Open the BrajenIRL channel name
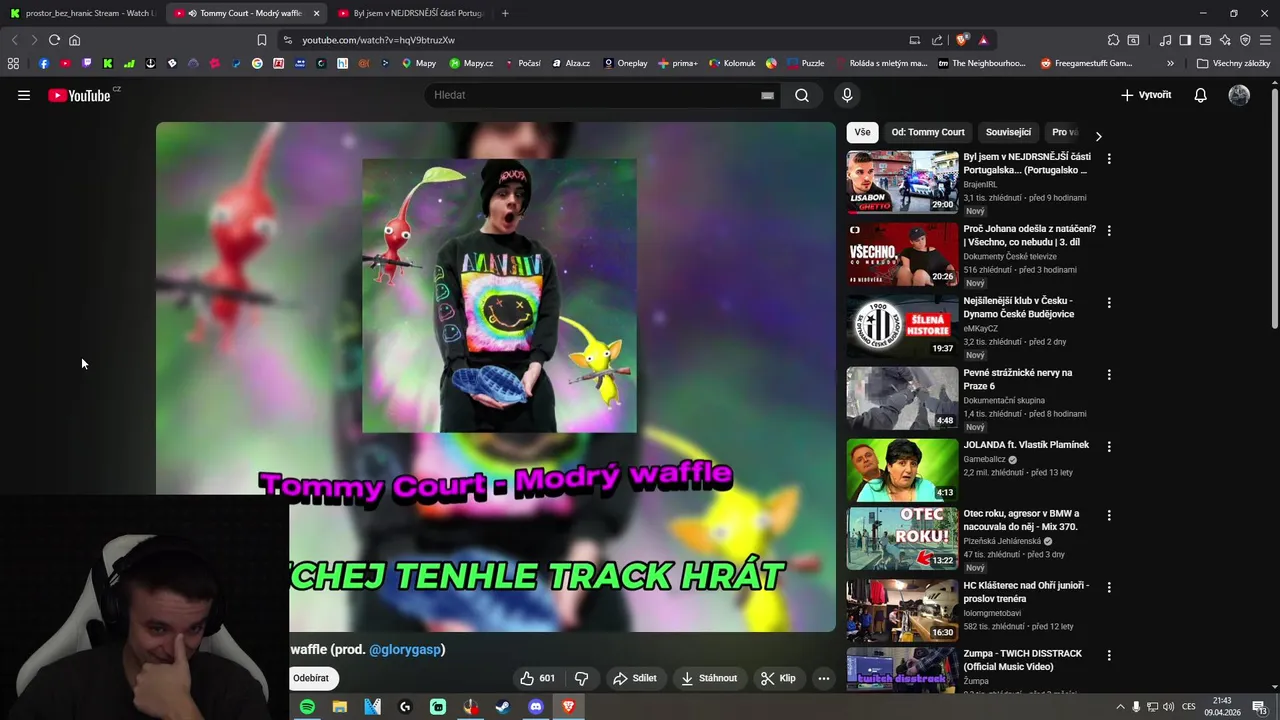This screenshot has height=720, width=1280. click(980, 184)
